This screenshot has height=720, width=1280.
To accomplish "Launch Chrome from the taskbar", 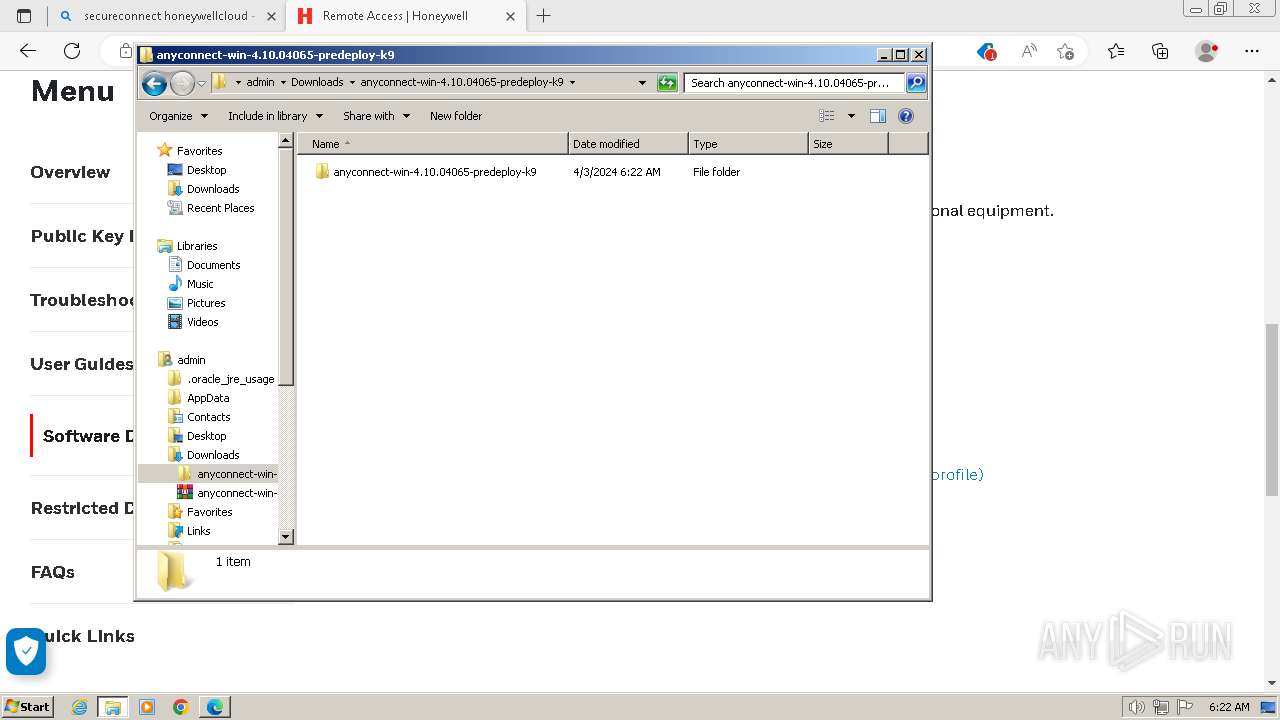I will (181, 707).
